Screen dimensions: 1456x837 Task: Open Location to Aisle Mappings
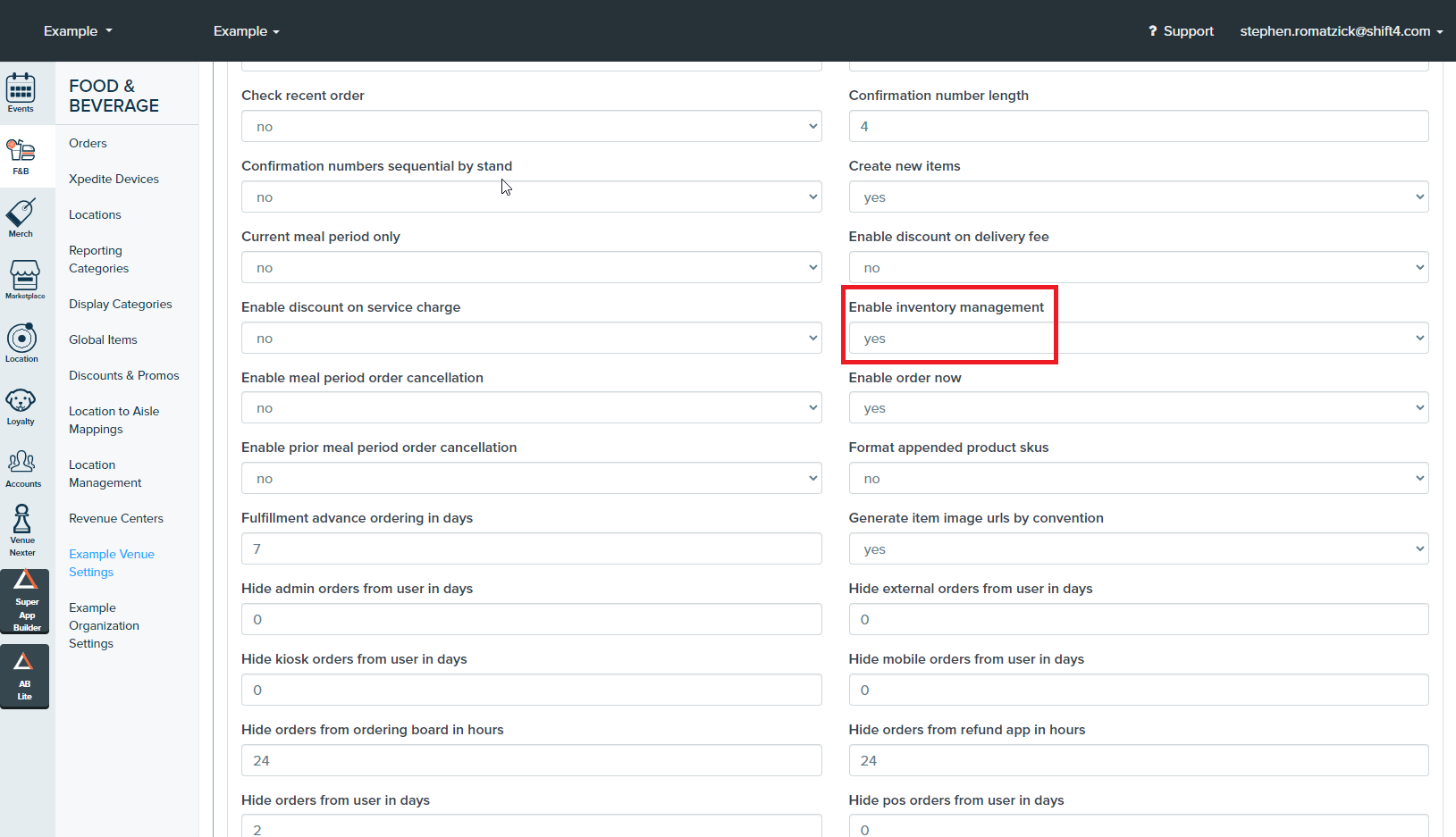114,420
